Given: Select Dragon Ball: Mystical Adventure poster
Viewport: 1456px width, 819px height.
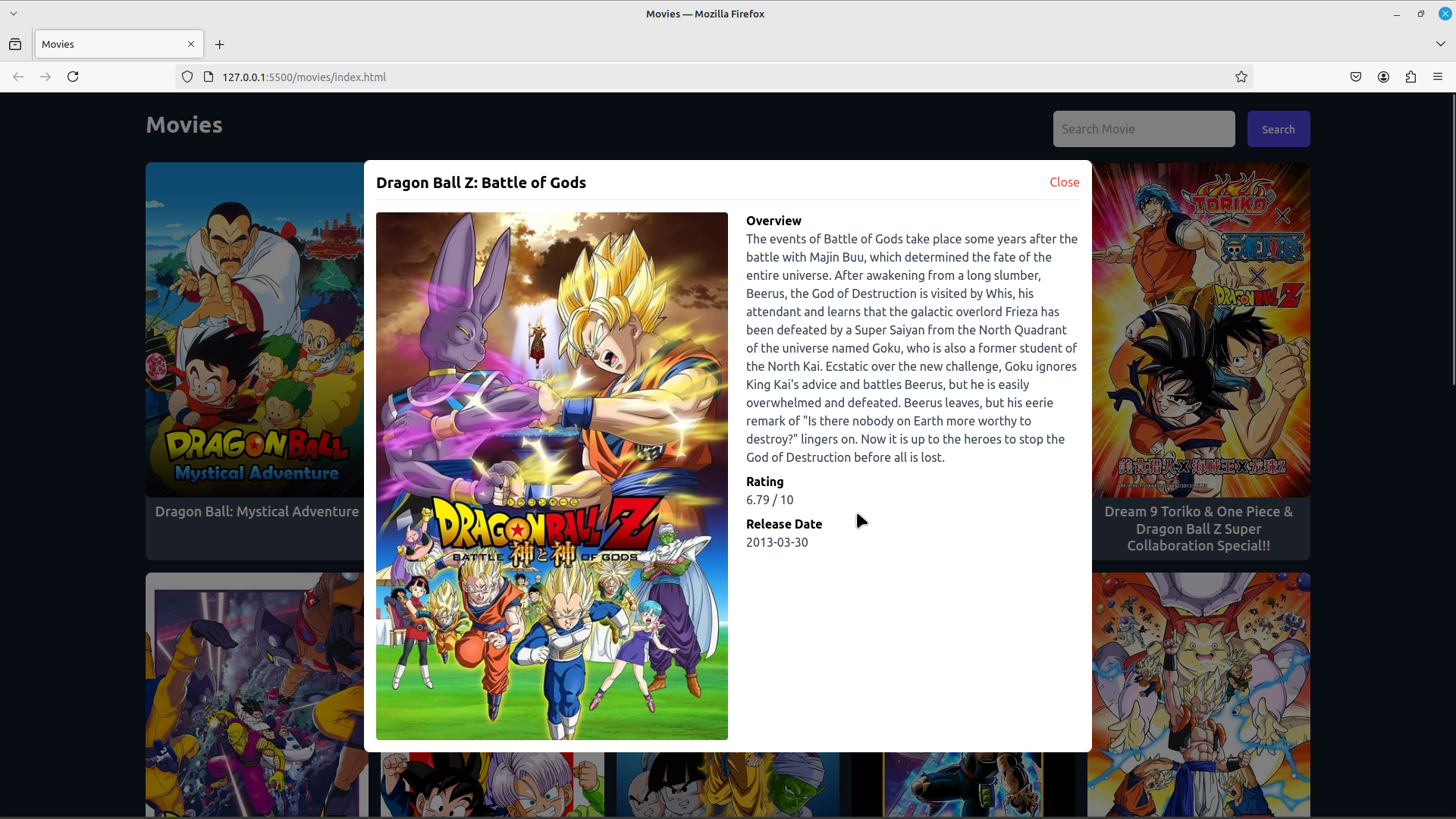Looking at the screenshot, I should 255,330.
